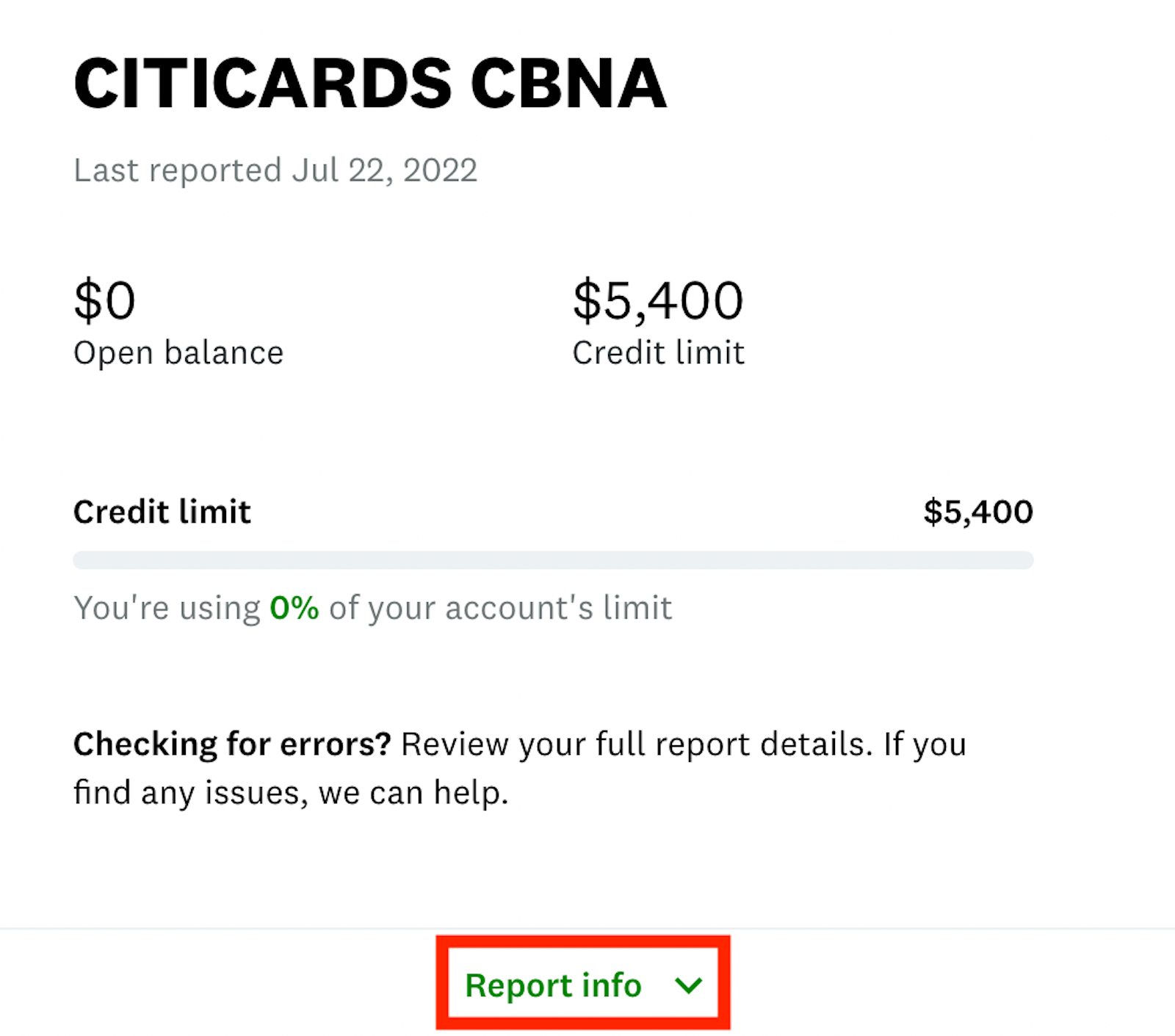Click the bold Credit limit heading above bar

[162, 512]
